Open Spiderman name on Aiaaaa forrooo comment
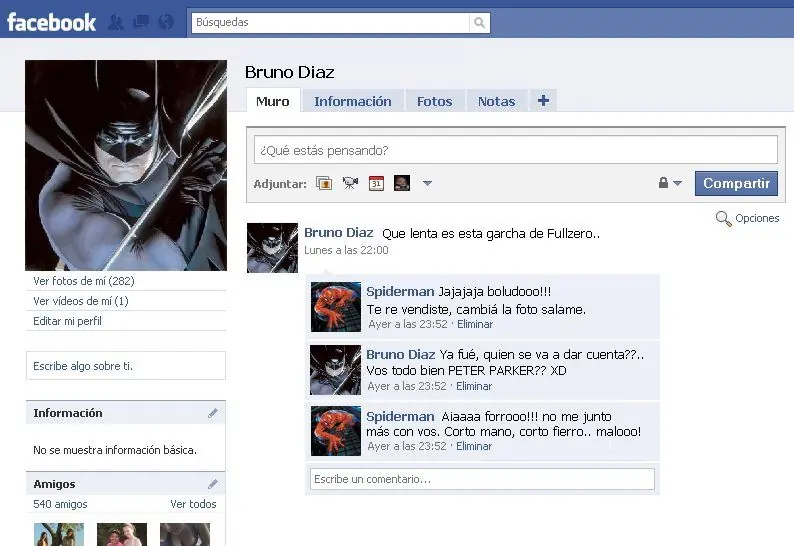 (x=400, y=416)
